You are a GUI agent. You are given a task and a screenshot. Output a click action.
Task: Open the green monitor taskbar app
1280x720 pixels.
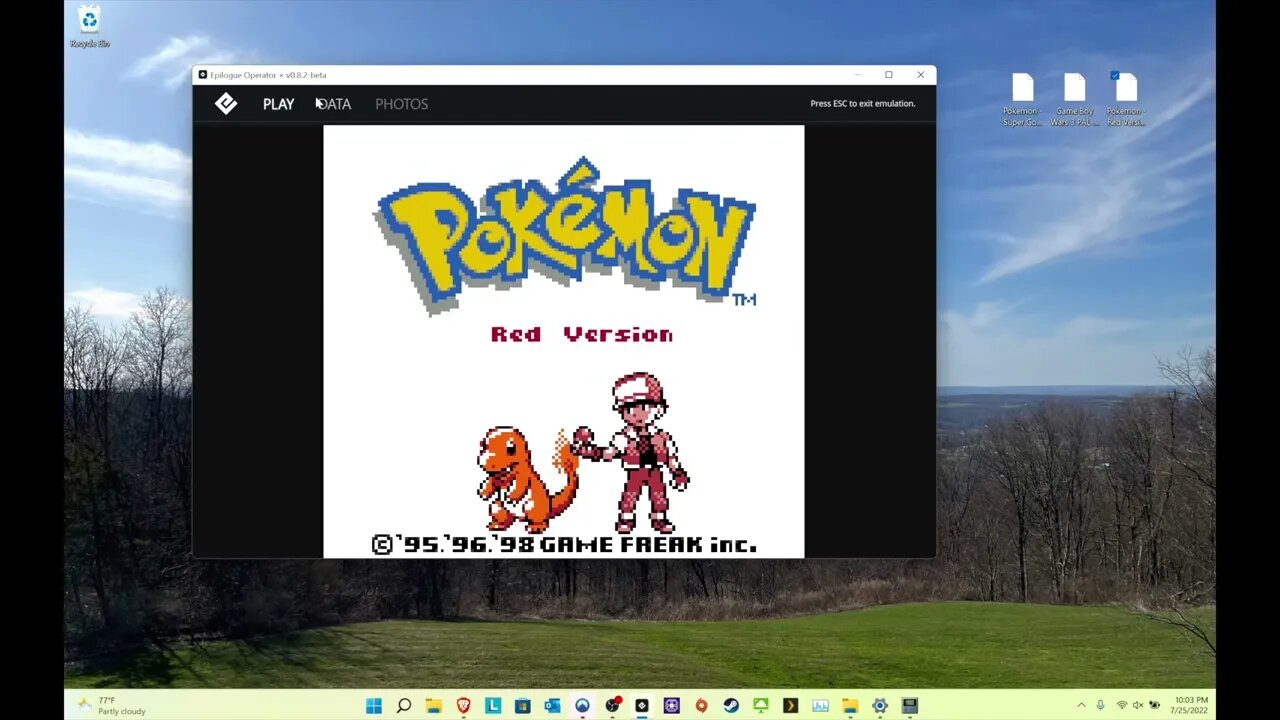click(x=761, y=706)
